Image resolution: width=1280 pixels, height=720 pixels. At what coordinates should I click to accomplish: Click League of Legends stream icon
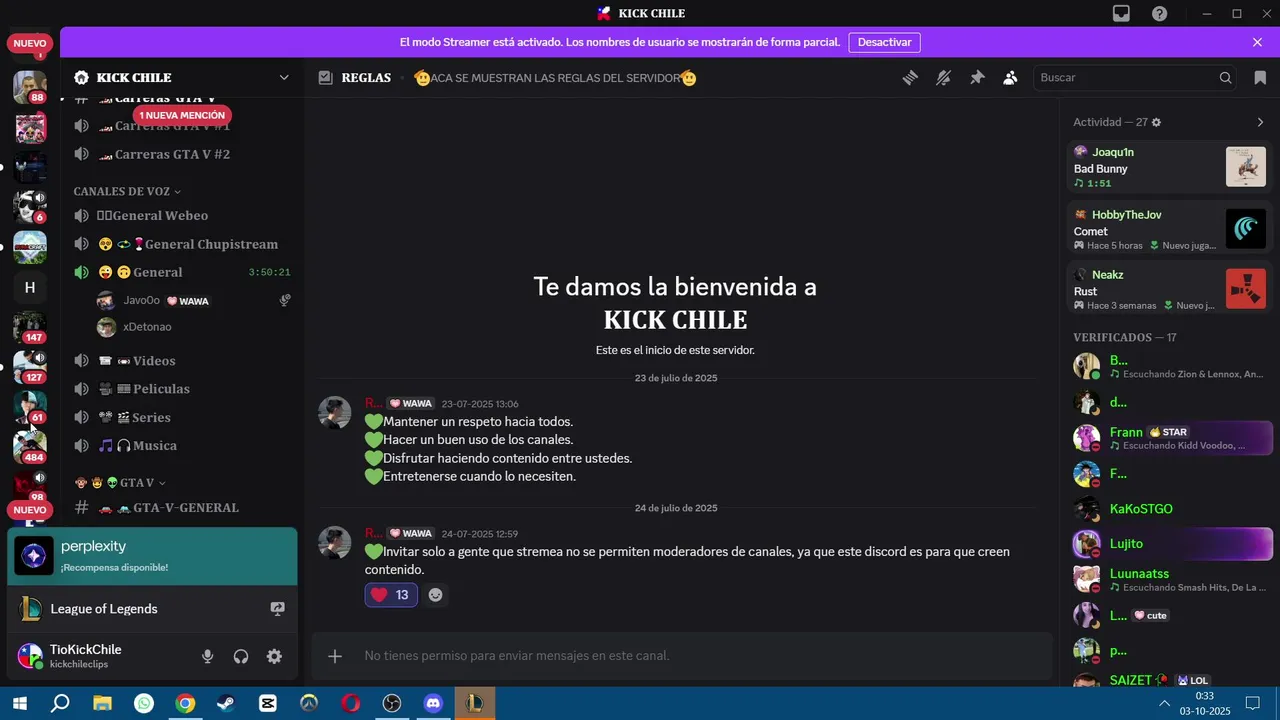pos(277,608)
